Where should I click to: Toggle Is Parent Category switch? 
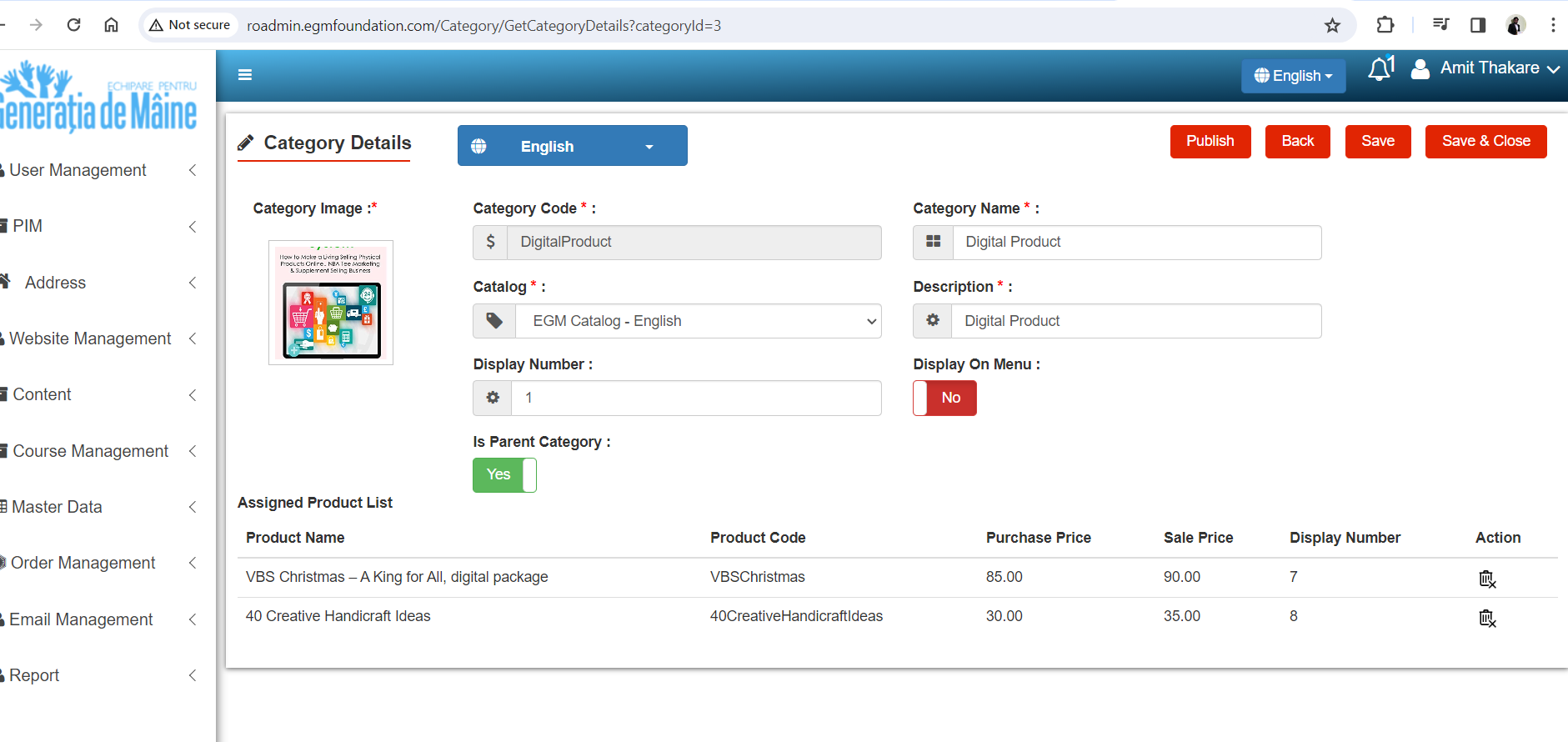[x=504, y=475]
